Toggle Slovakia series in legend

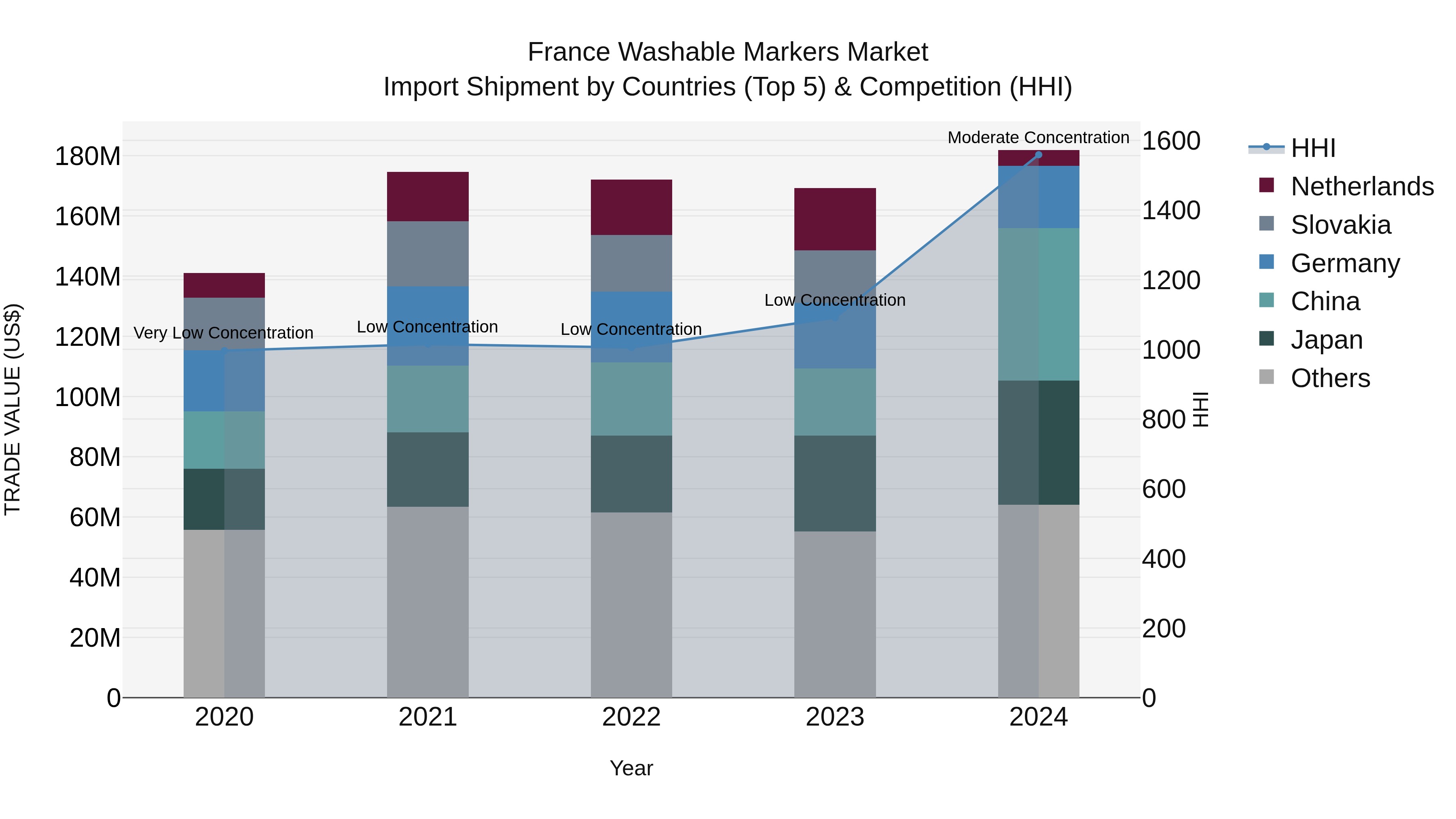tap(1325, 224)
